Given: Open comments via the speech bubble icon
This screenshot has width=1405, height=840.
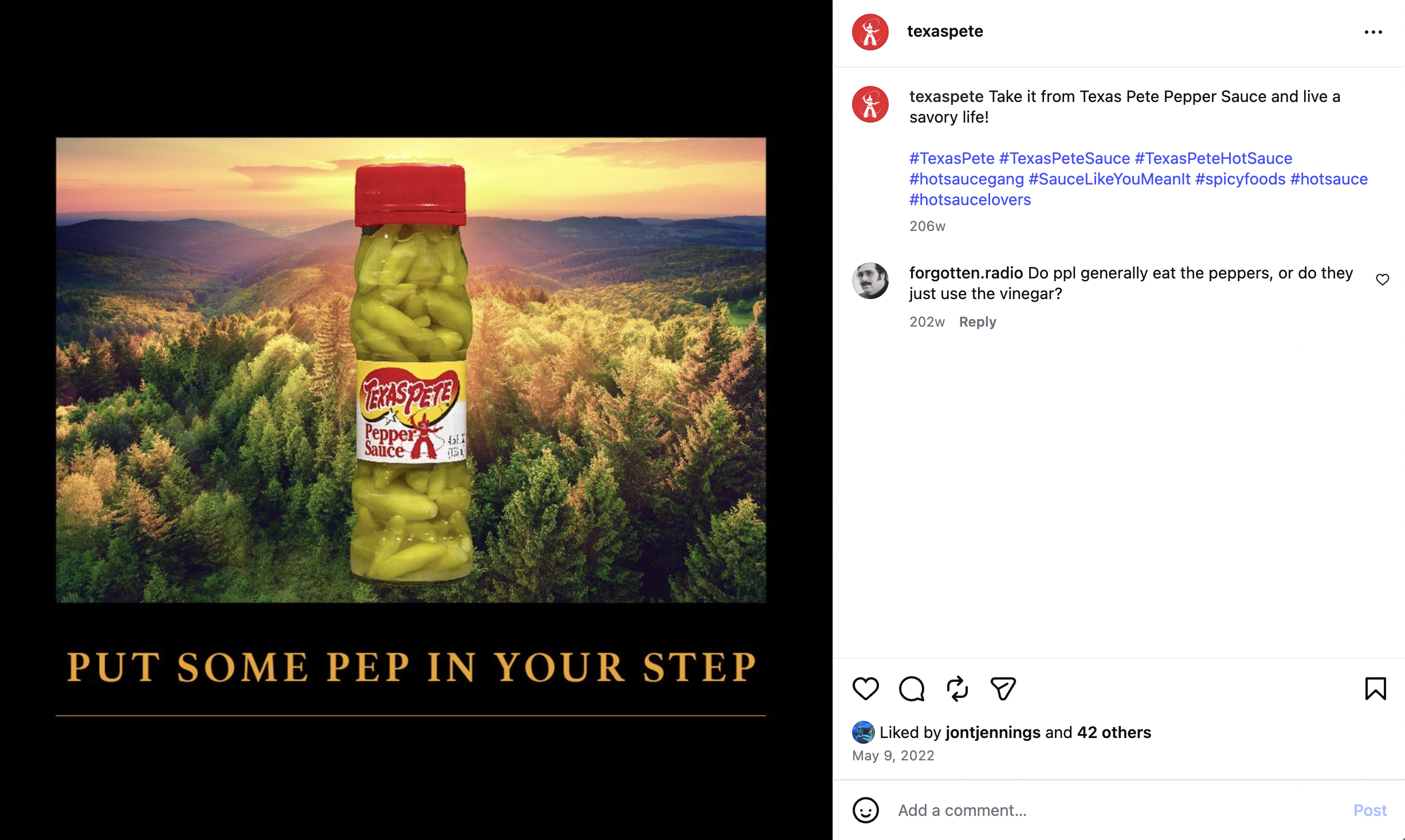Looking at the screenshot, I should 912,688.
